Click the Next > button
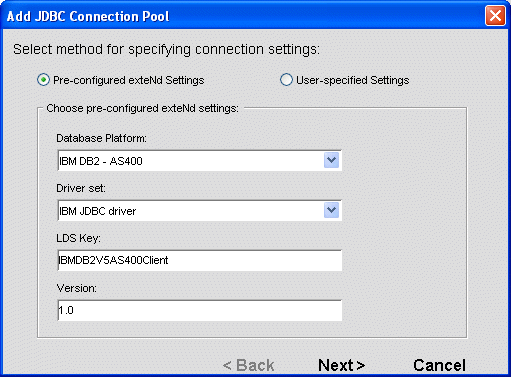Viewport: 511px width, 377px height. [x=342, y=365]
